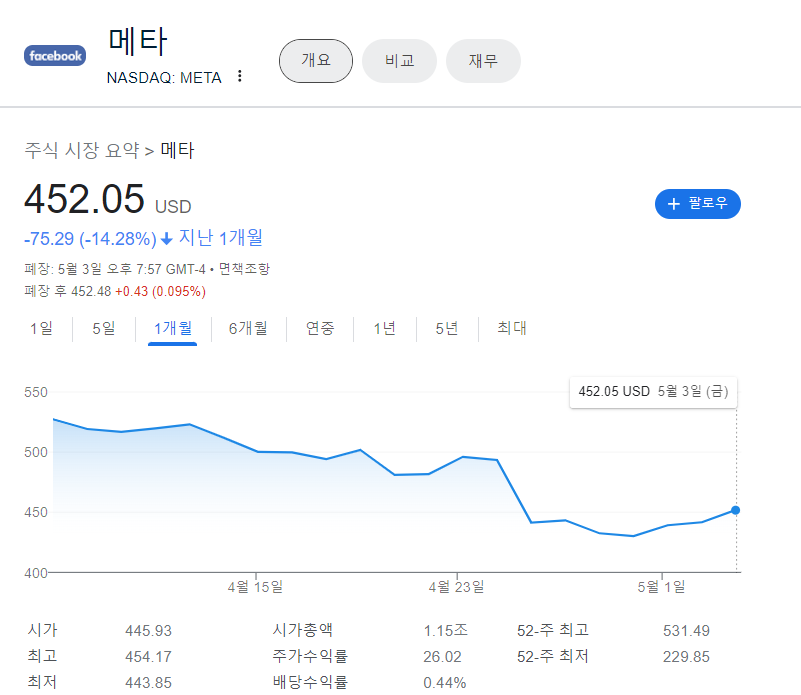
Task: Click the 팔로우 follow button
Action: tap(698, 203)
